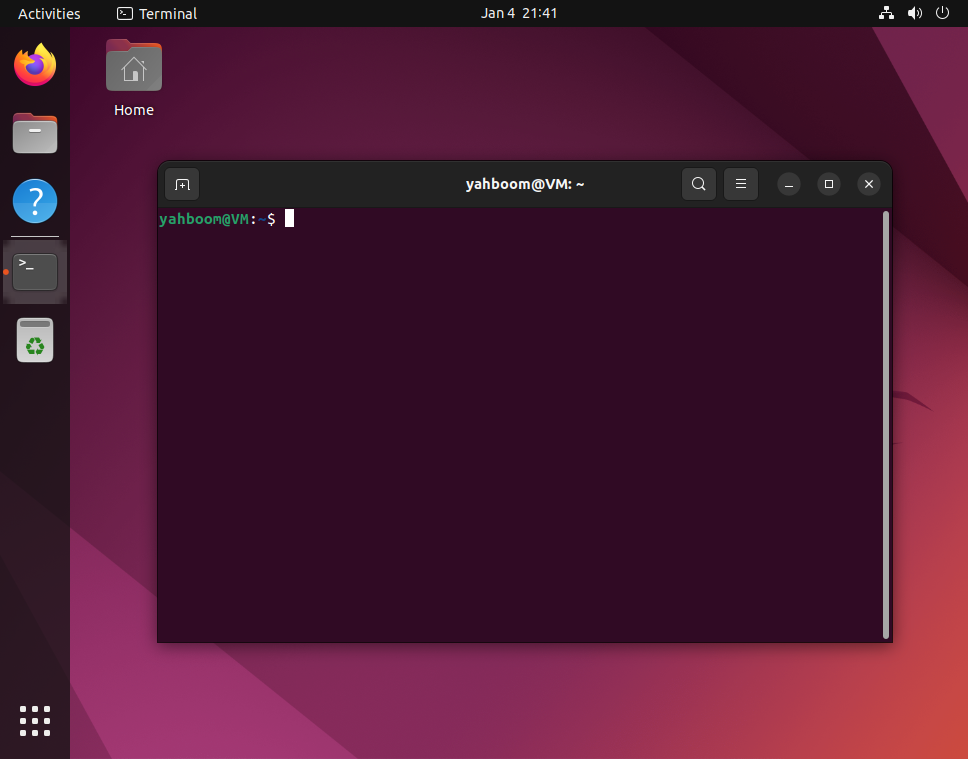The height and width of the screenshot is (759, 968).
Task: Open the hamburger menu in Terminal
Action: 740,184
